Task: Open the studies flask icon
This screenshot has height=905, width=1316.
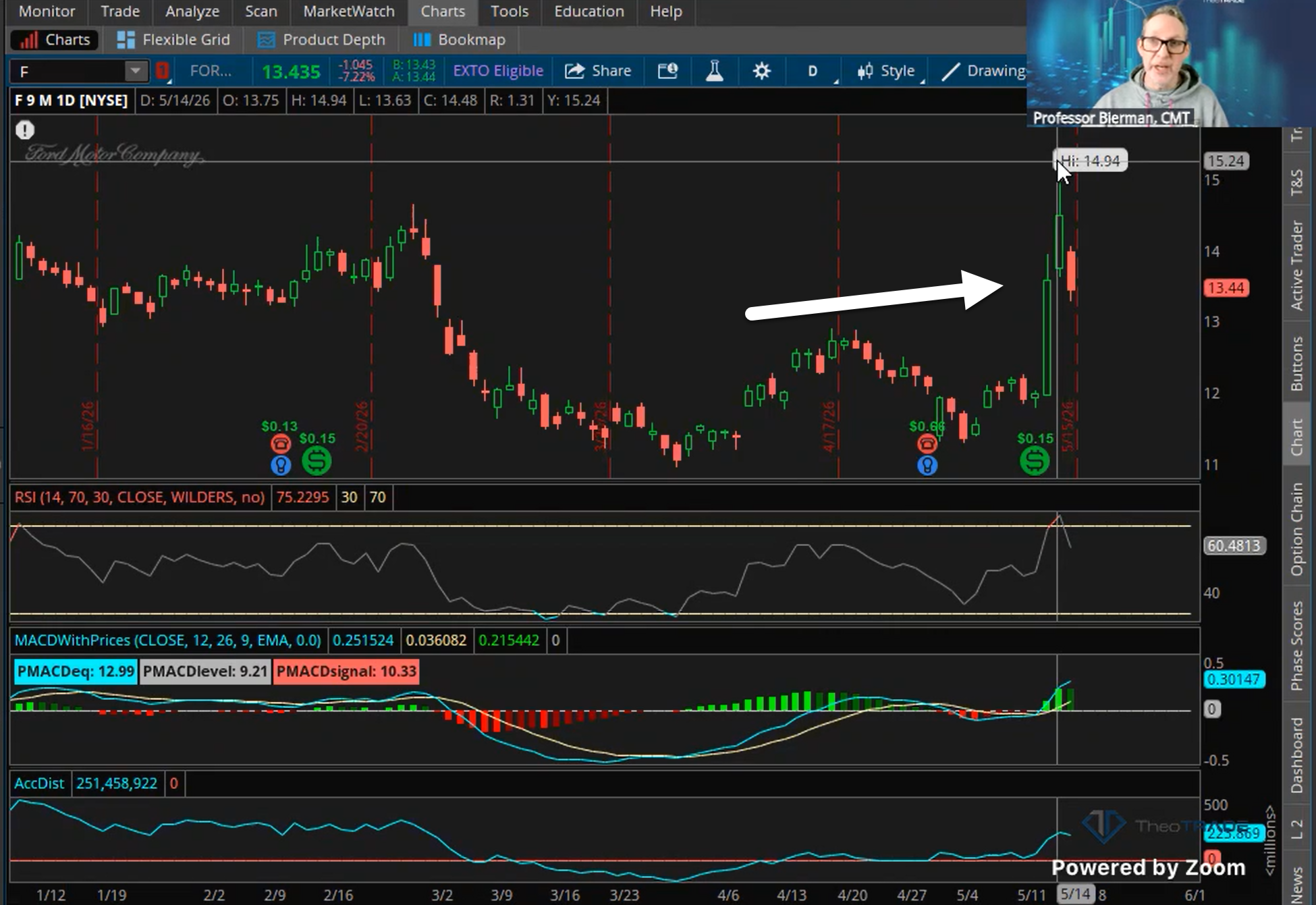Action: tap(714, 71)
